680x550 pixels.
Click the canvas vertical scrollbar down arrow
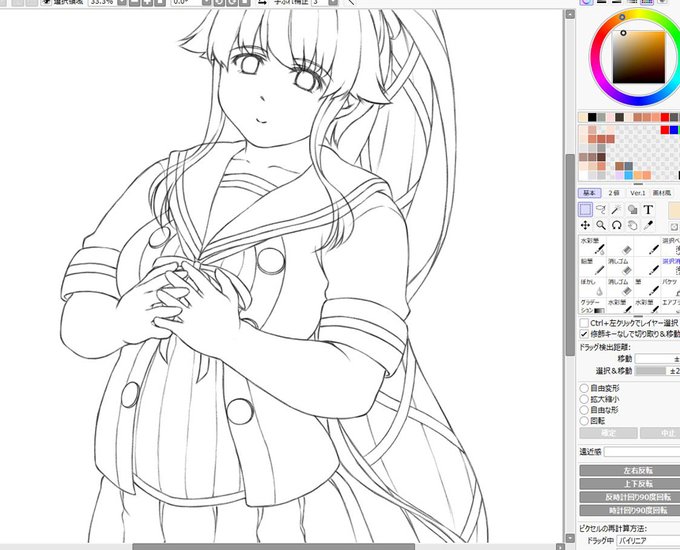point(569,538)
